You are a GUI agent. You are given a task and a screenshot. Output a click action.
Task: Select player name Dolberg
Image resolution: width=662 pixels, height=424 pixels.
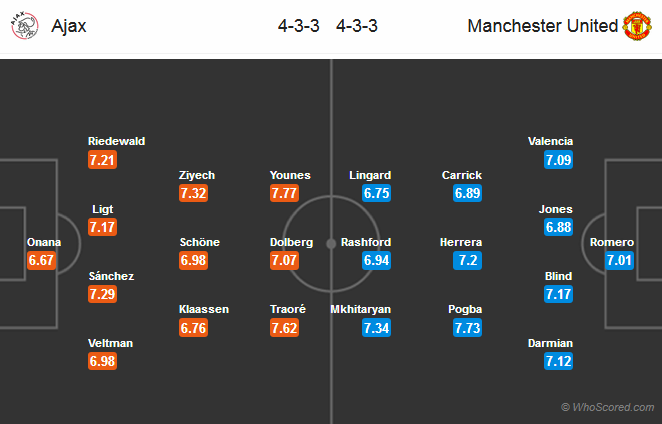coord(291,242)
